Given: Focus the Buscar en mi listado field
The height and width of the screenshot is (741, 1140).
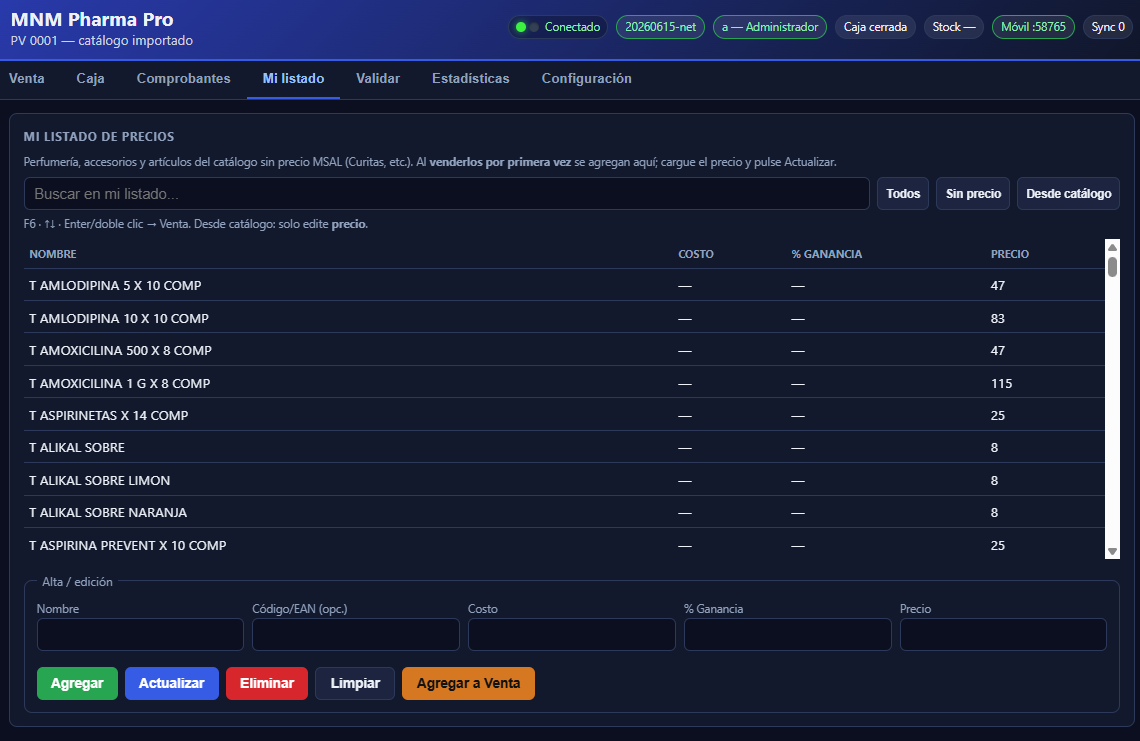Looking at the screenshot, I should pyautogui.click(x=446, y=193).
